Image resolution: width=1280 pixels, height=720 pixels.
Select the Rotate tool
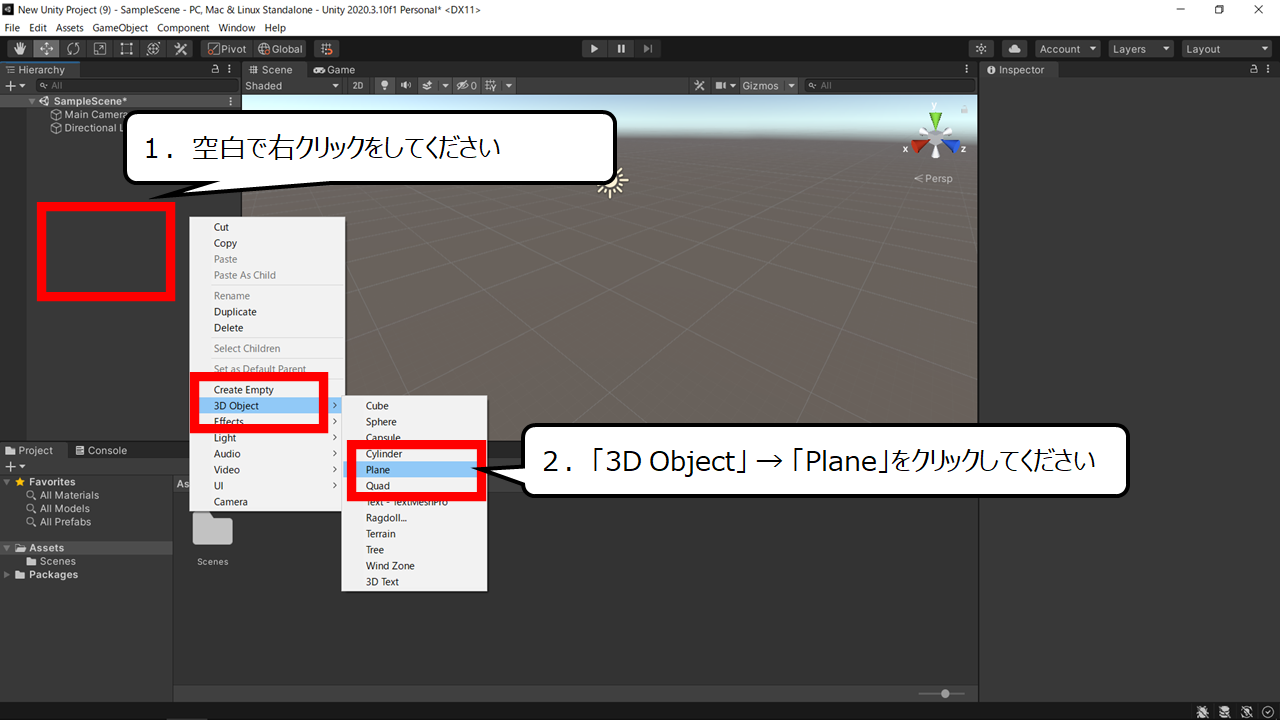coord(73,49)
